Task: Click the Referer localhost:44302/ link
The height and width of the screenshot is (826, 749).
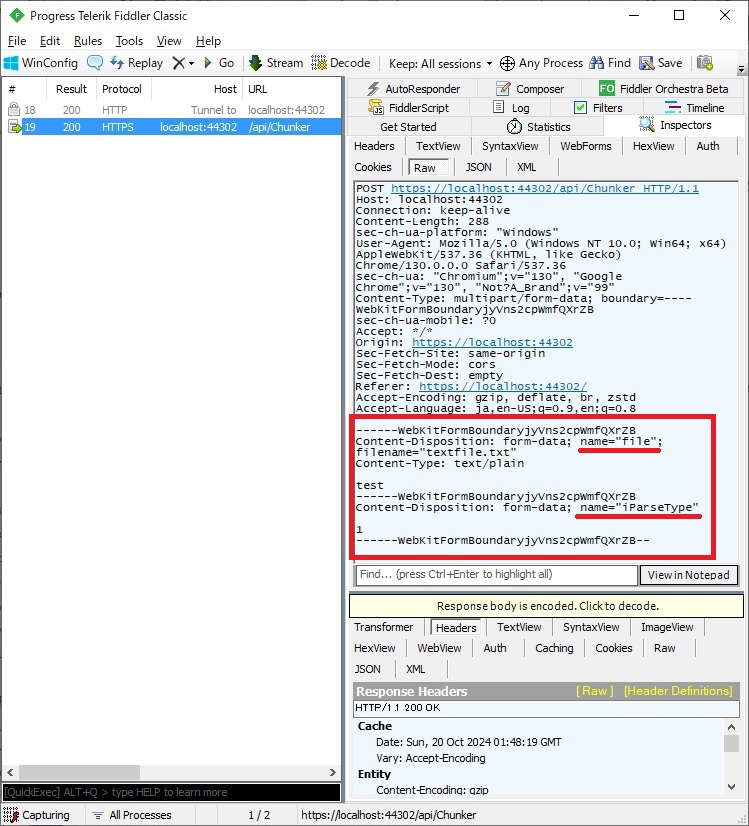Action: point(502,386)
